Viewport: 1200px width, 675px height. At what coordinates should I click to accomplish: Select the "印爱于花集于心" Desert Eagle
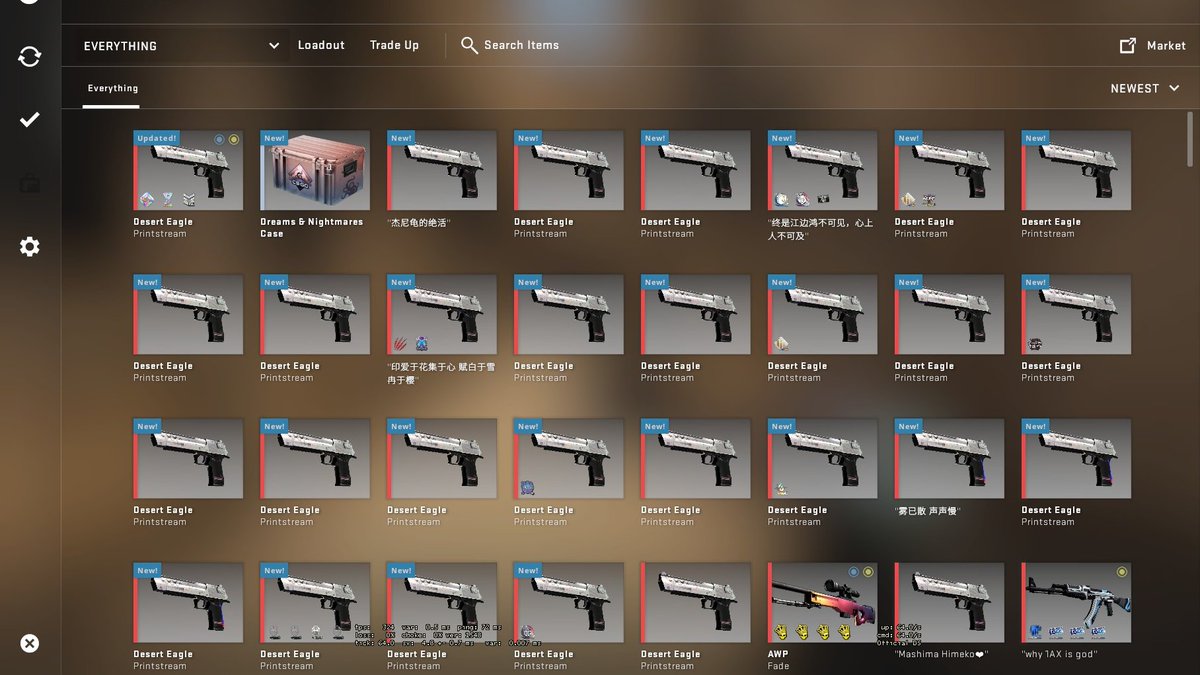[441, 314]
